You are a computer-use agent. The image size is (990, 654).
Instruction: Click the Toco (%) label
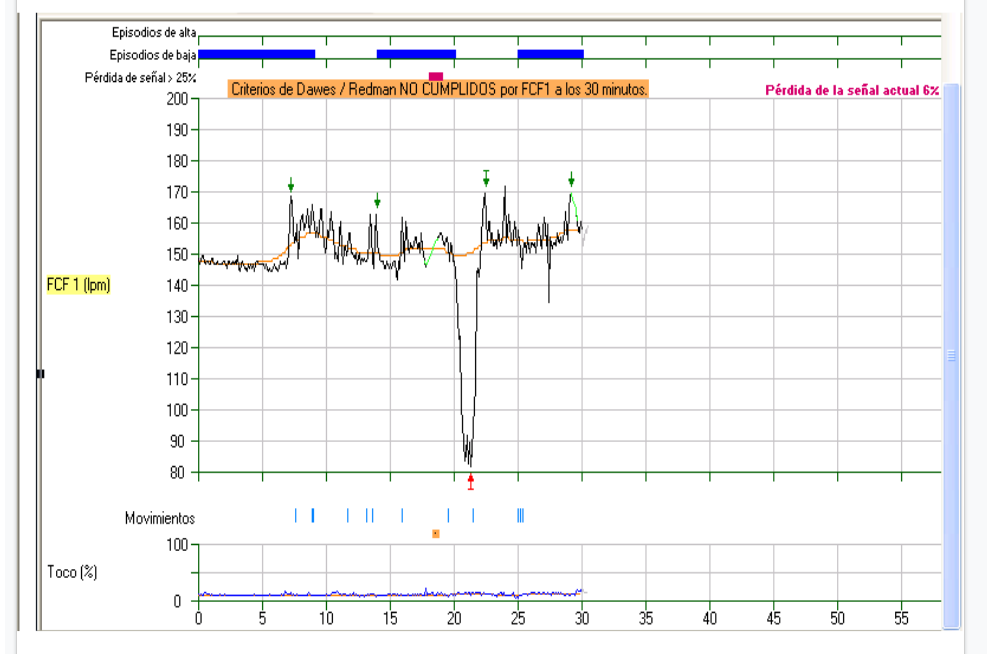pyautogui.click(x=72, y=572)
